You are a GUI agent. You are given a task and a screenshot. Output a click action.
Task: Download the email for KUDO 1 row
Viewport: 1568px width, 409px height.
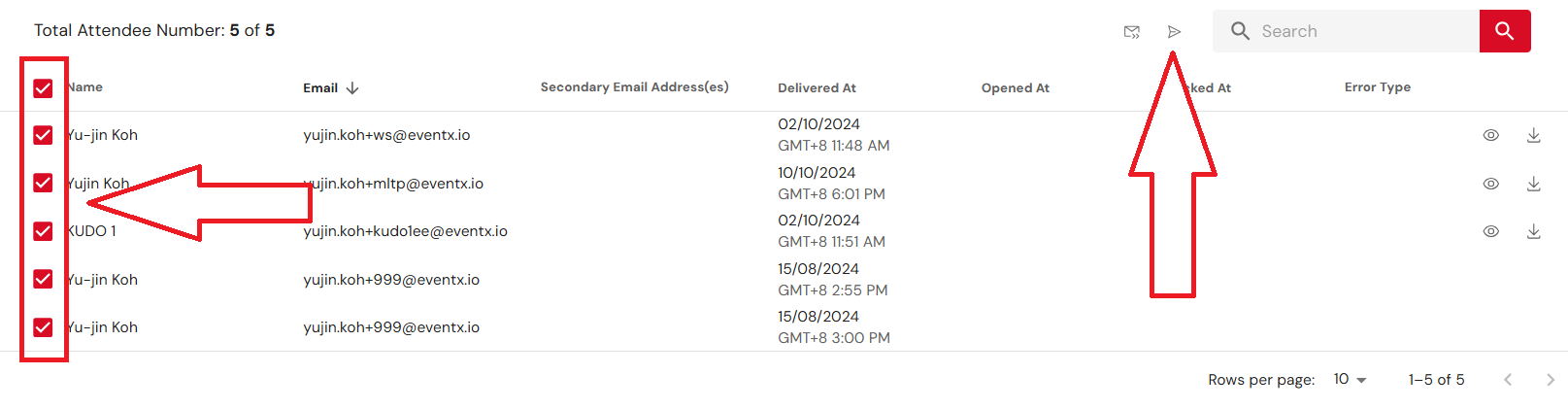(x=1534, y=231)
